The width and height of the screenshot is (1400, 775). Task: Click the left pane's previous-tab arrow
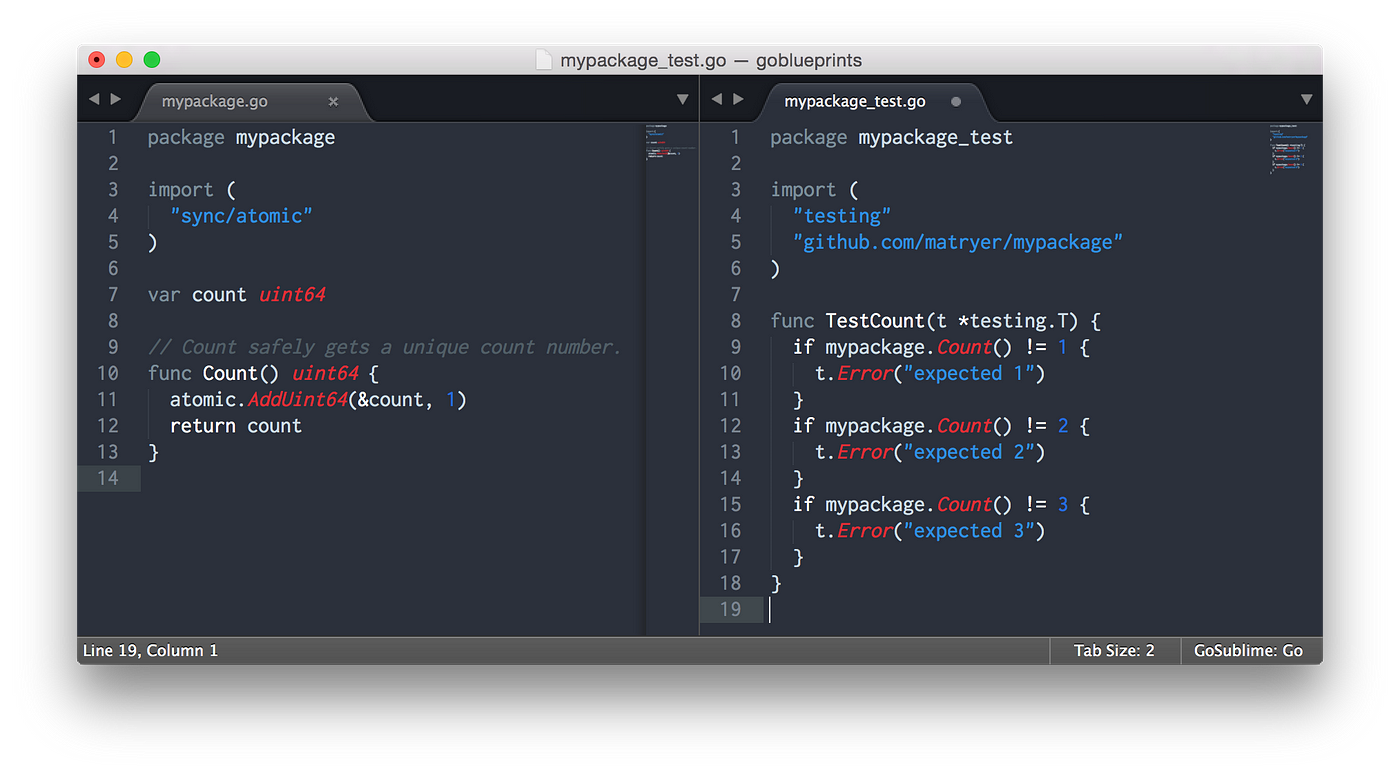point(94,99)
